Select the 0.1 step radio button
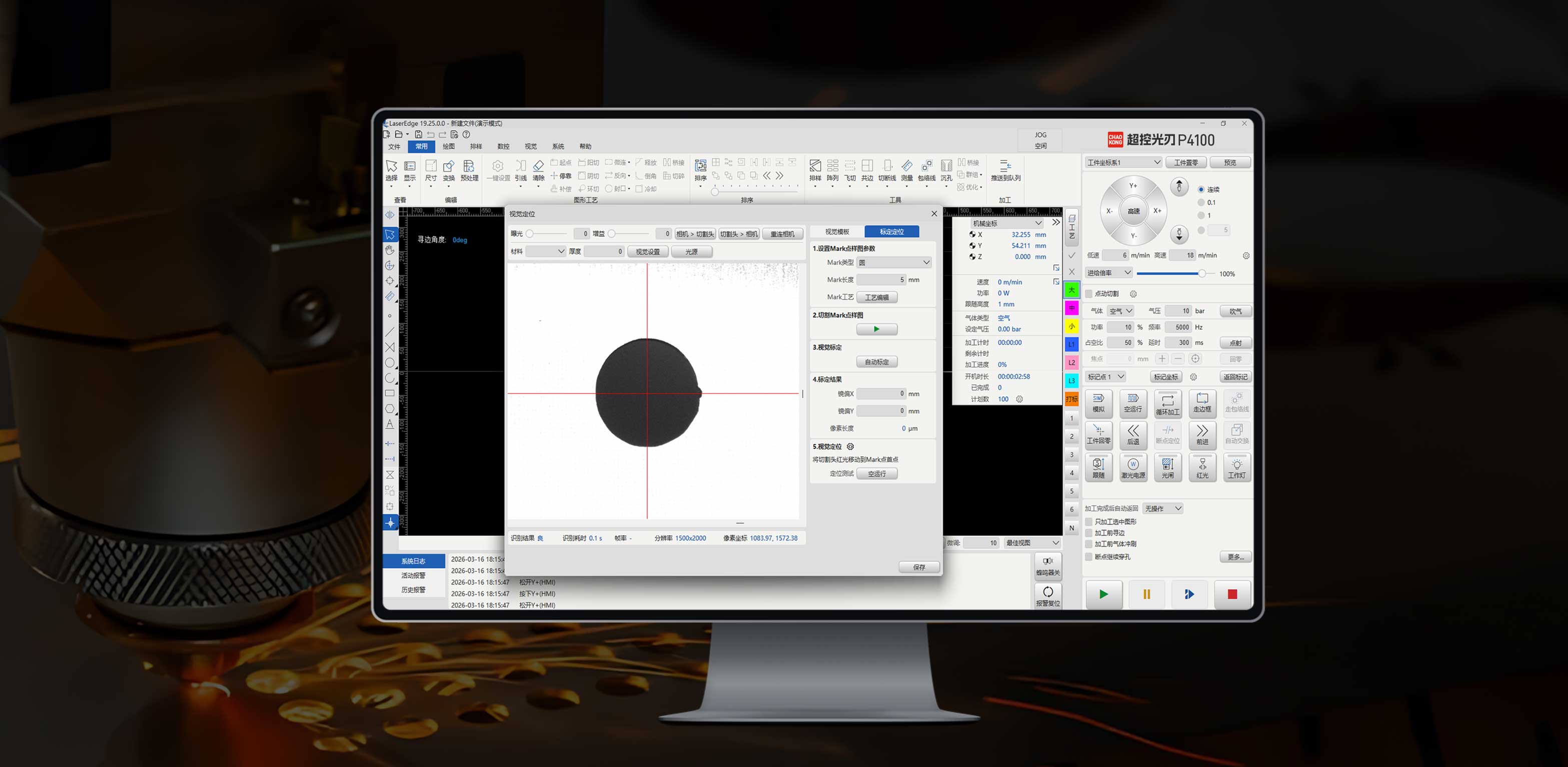The width and height of the screenshot is (1568, 767). (1201, 203)
